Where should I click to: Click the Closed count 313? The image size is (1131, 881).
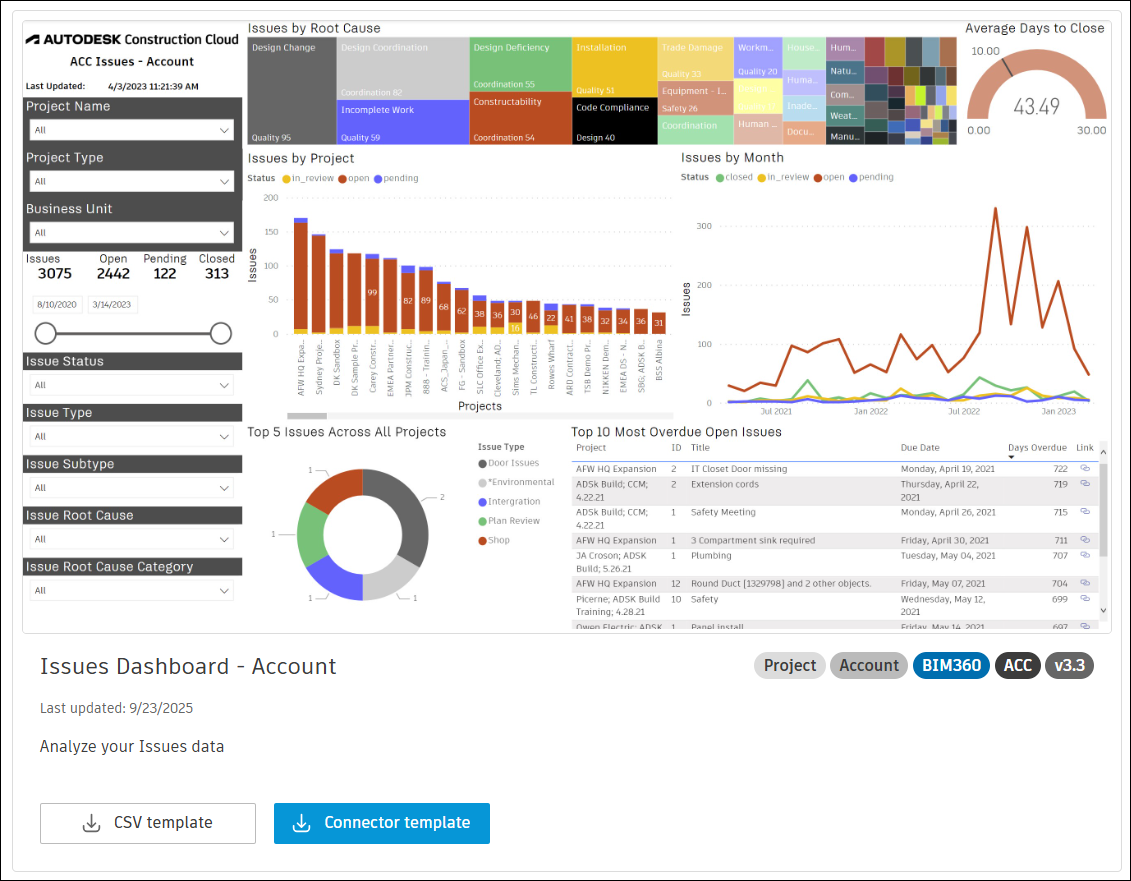(x=216, y=273)
